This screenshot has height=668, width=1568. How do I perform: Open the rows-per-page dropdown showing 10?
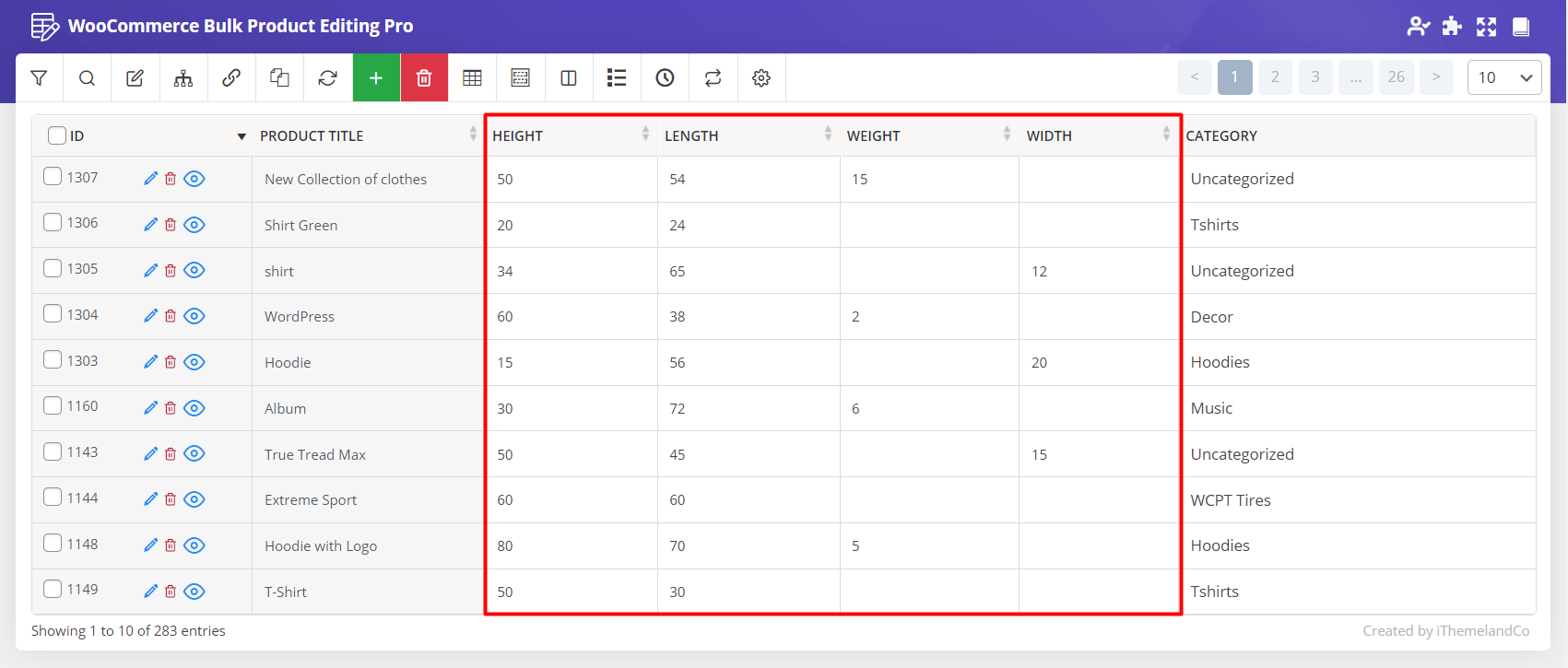tap(1504, 77)
